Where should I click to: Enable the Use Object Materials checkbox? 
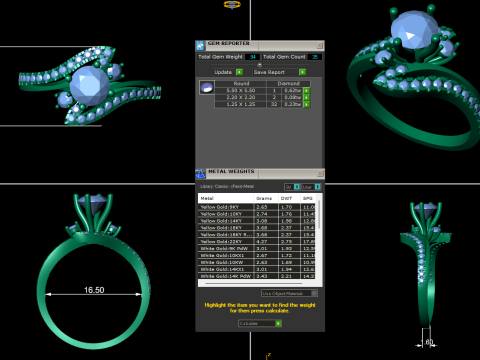pos(314,293)
